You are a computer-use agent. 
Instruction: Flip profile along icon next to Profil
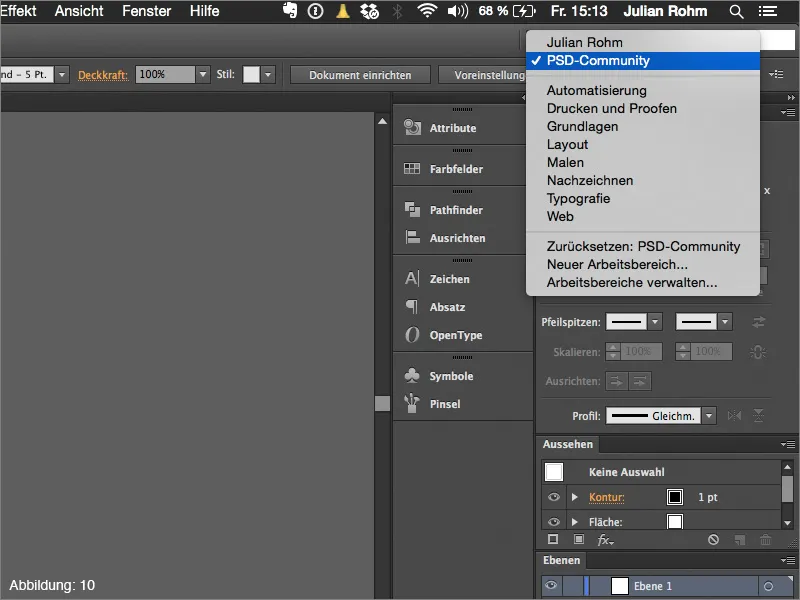(x=734, y=415)
